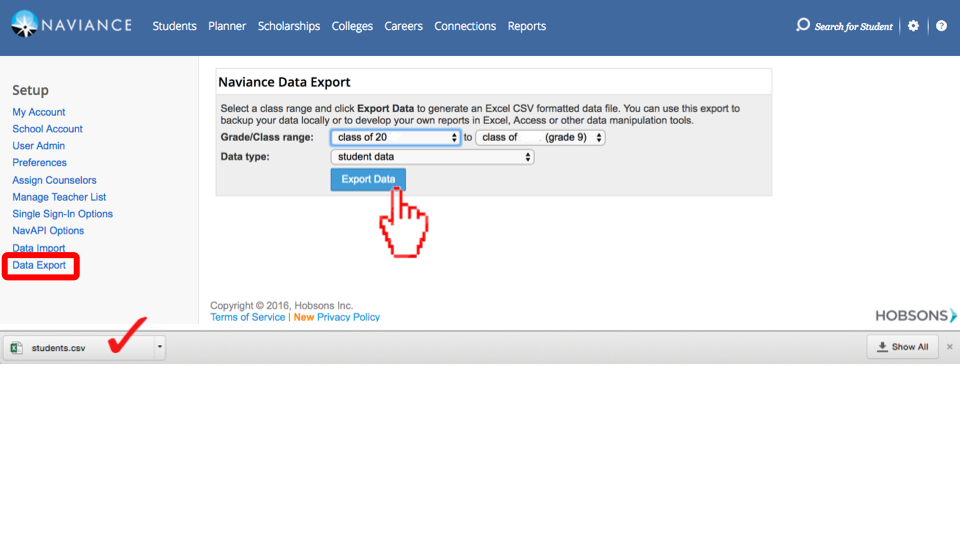Open School Account settings

point(47,129)
